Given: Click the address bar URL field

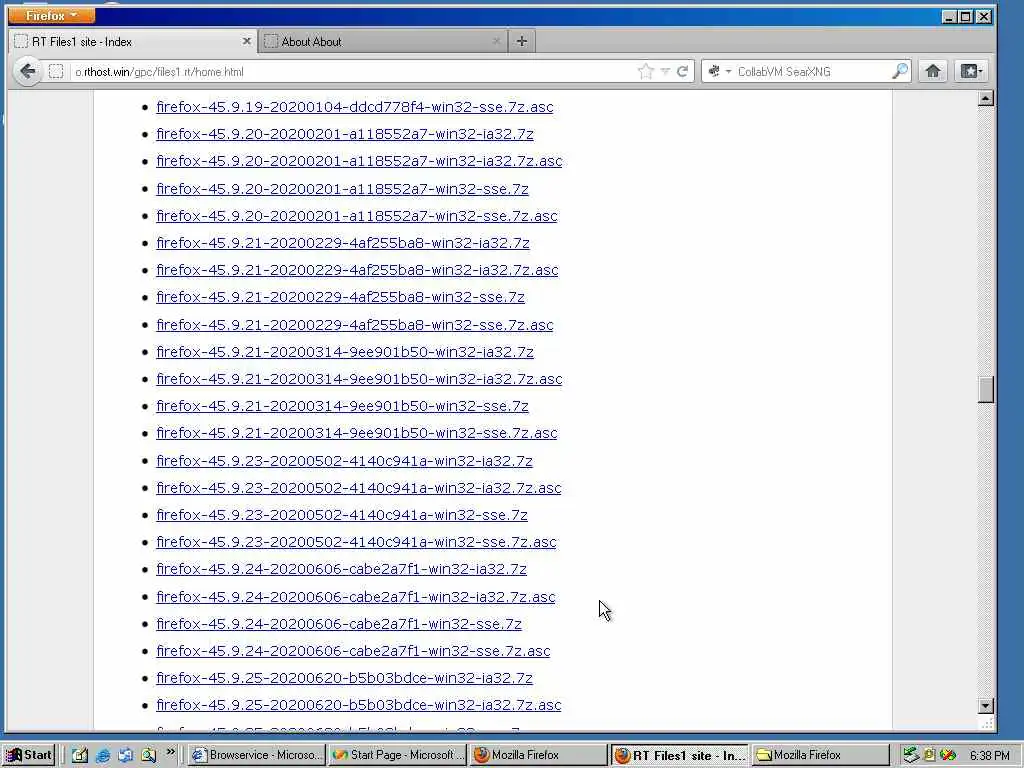Looking at the screenshot, I should pos(353,72).
